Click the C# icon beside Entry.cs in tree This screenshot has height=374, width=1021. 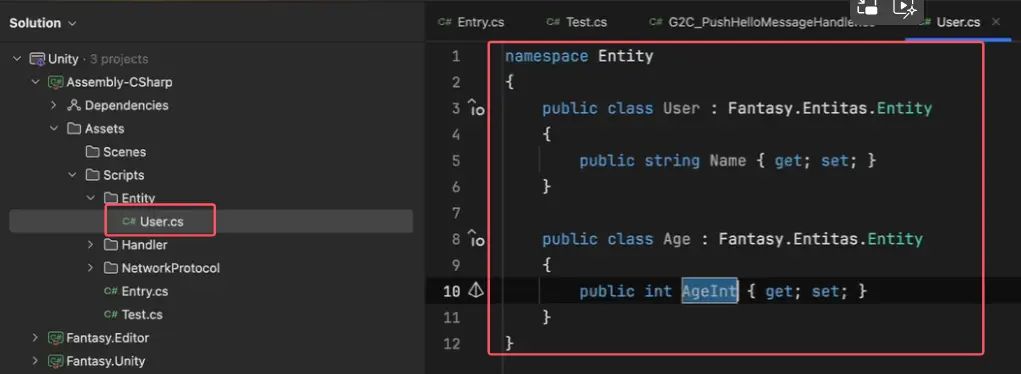111,291
